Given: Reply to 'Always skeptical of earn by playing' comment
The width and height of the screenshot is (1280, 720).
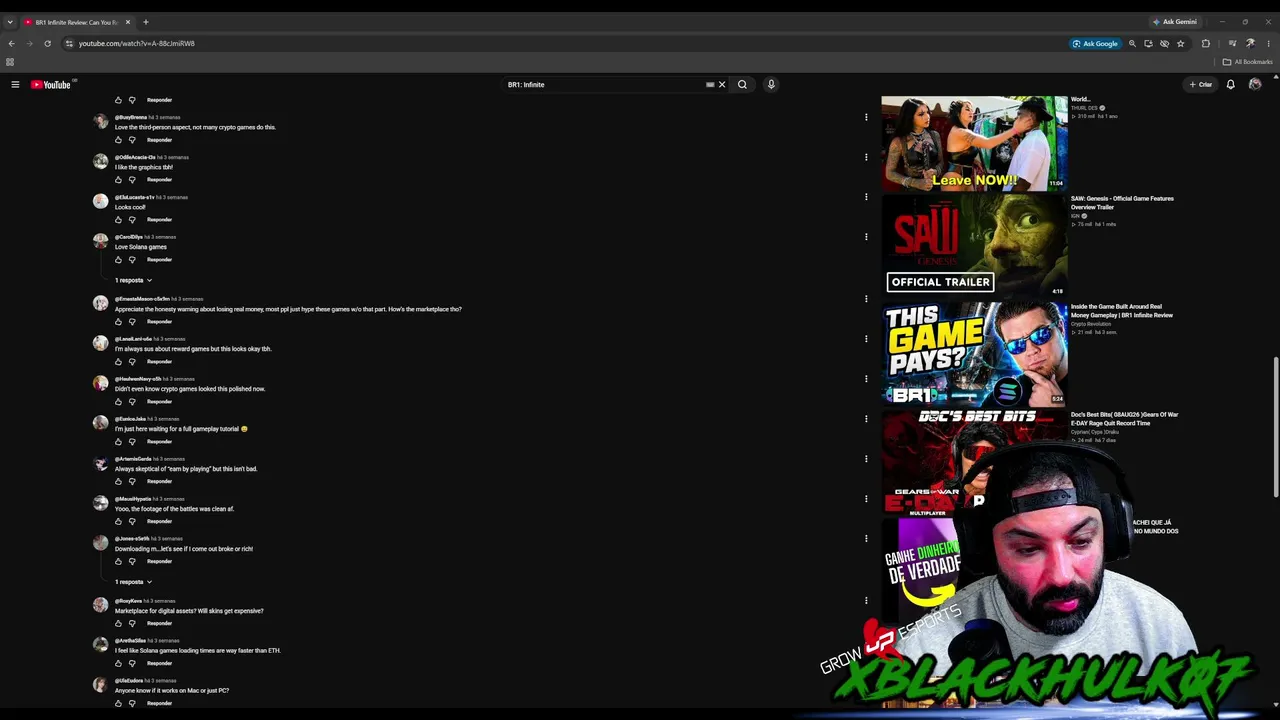Looking at the screenshot, I should 159,482.
